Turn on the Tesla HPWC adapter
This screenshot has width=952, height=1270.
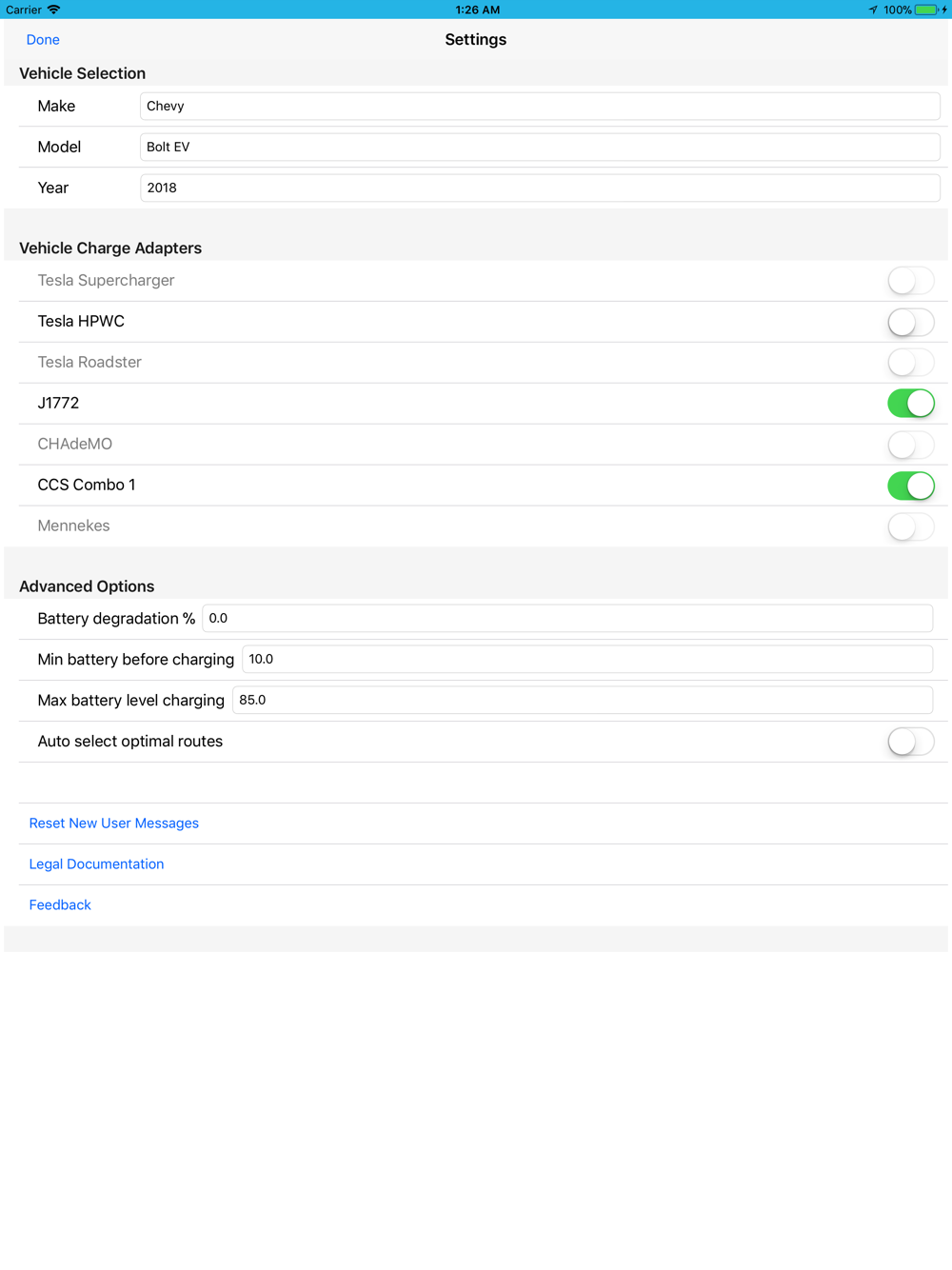click(910, 322)
